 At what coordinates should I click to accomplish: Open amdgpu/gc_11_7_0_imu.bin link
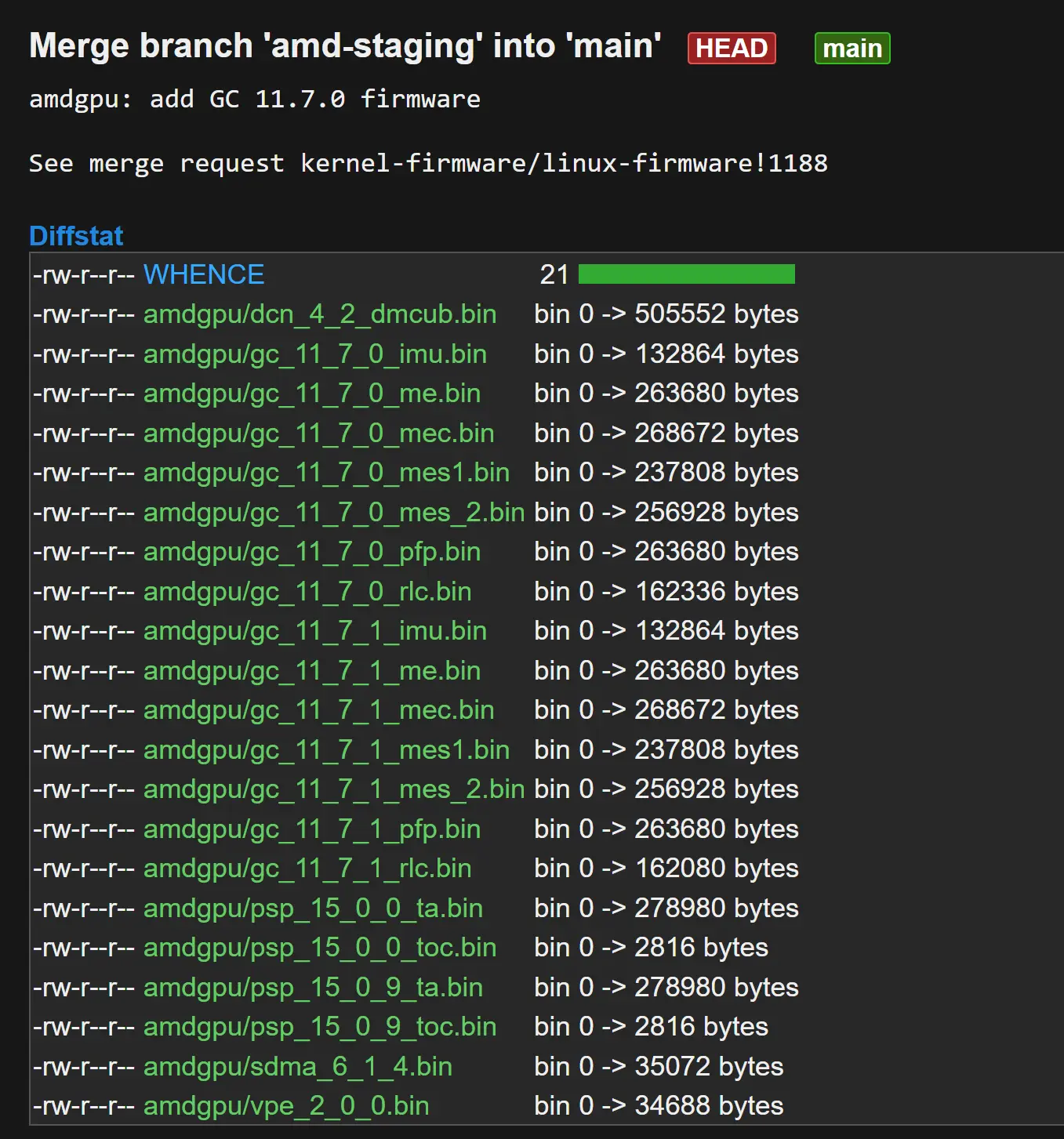point(315,354)
